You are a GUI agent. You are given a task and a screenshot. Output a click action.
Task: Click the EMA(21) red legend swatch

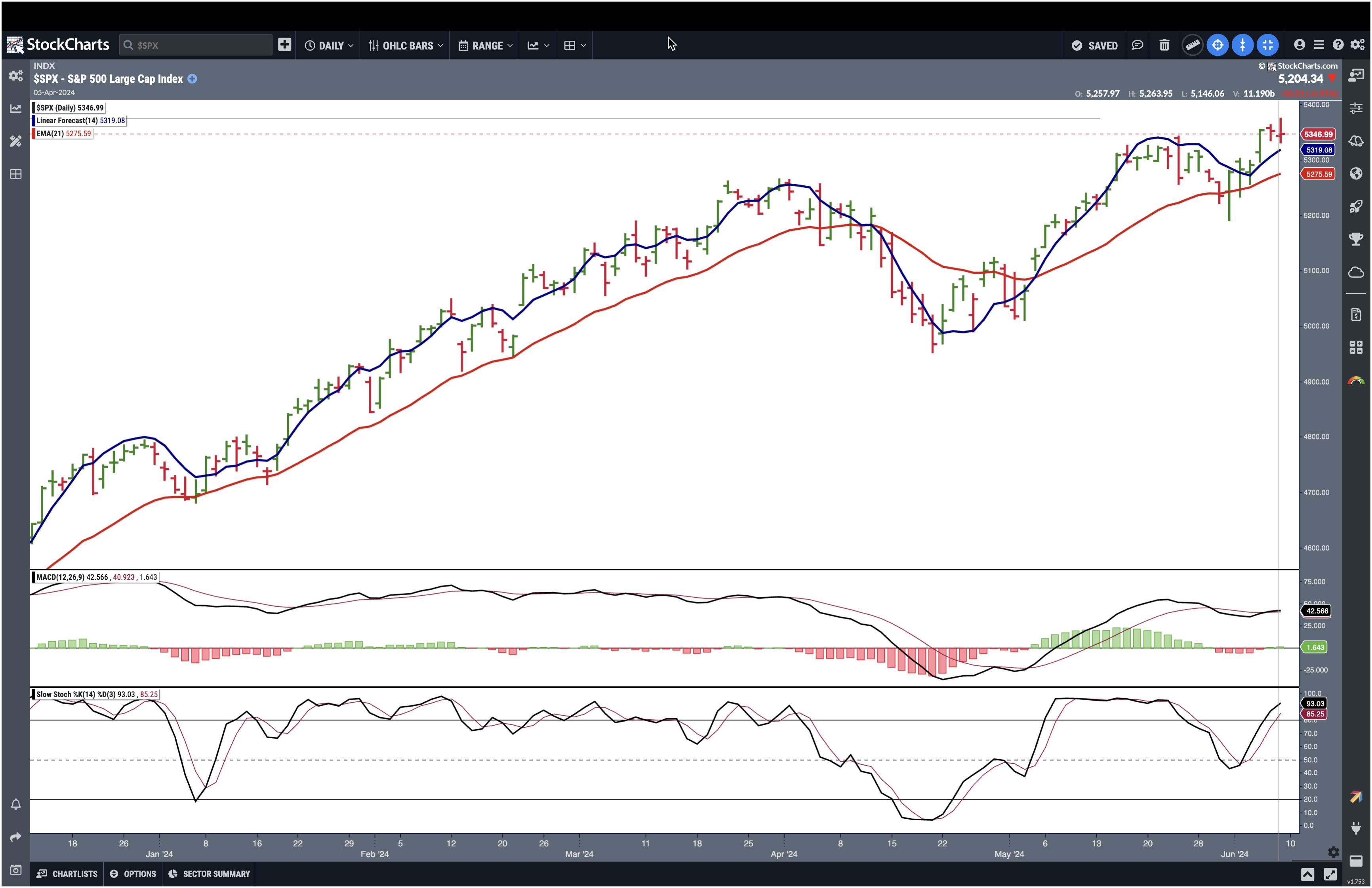[33, 134]
